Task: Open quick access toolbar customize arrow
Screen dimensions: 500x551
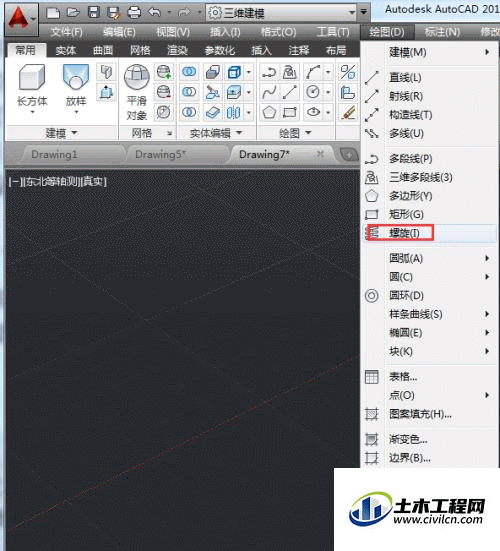Action: [363, 13]
